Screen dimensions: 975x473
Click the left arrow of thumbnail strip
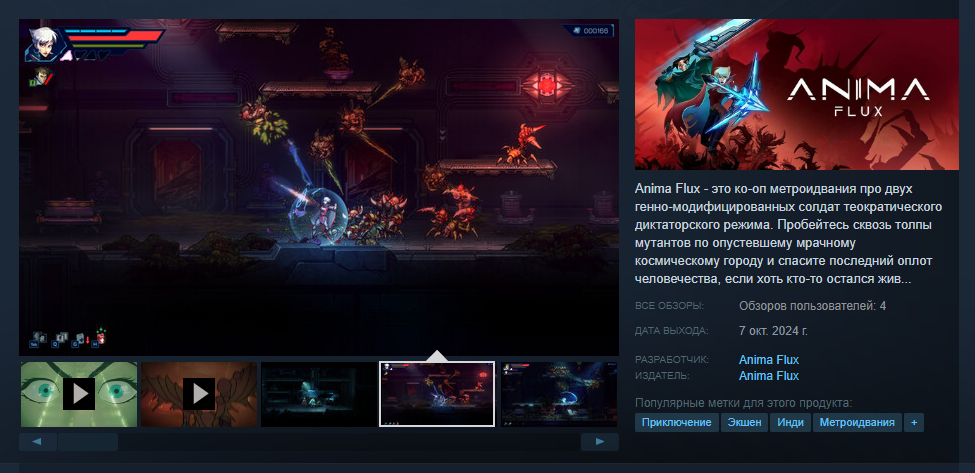[x=37, y=442]
